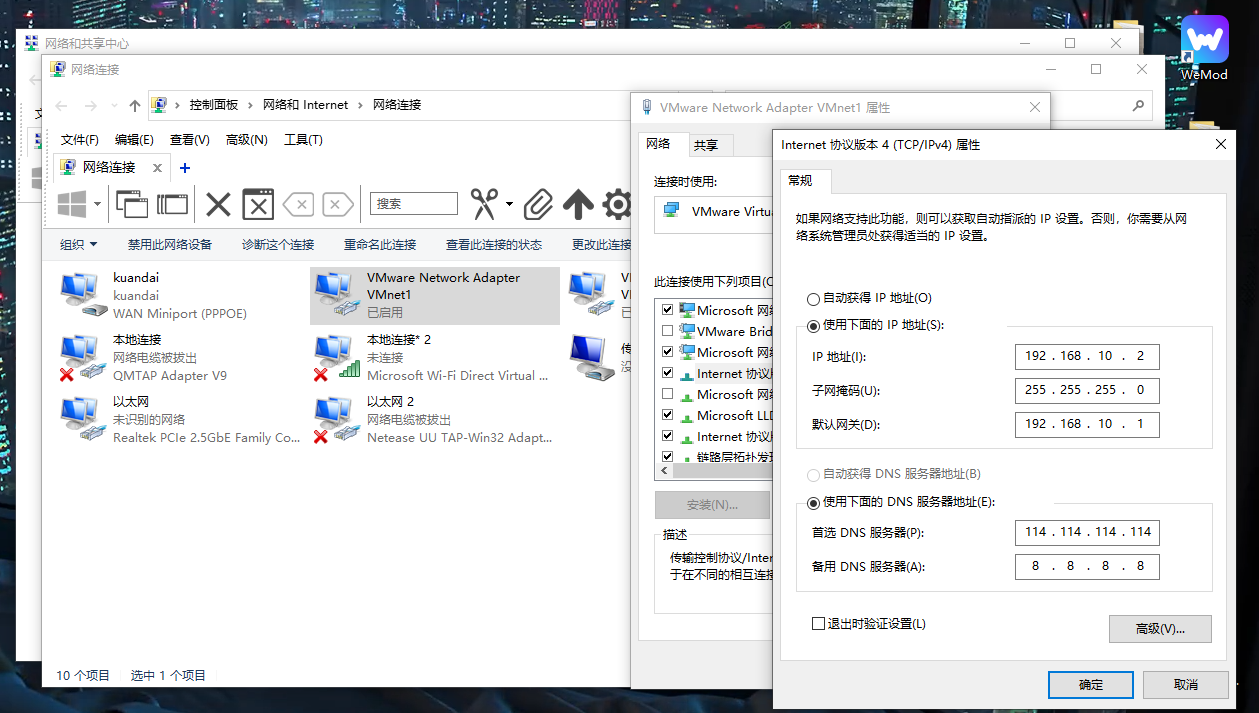Click the 首选 DNS 服务器 field
This screenshot has height=713, width=1259.
[1087, 532]
